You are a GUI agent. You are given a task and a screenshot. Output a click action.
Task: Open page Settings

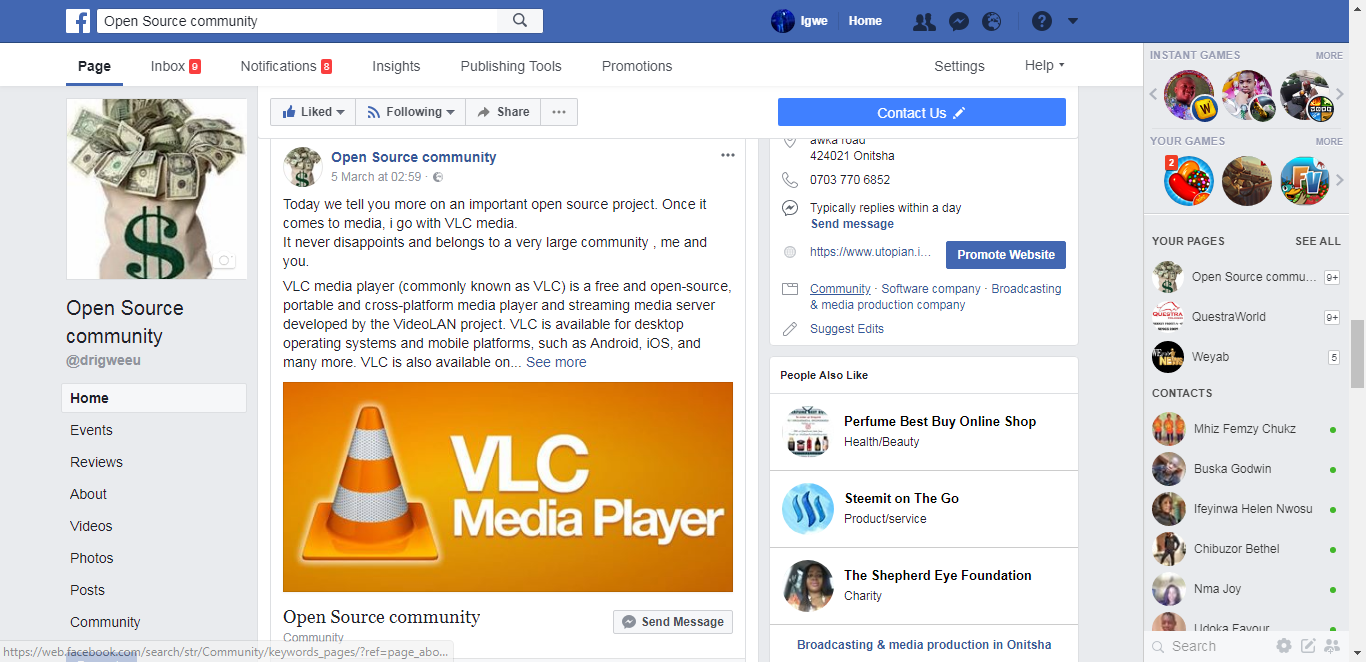(x=959, y=66)
